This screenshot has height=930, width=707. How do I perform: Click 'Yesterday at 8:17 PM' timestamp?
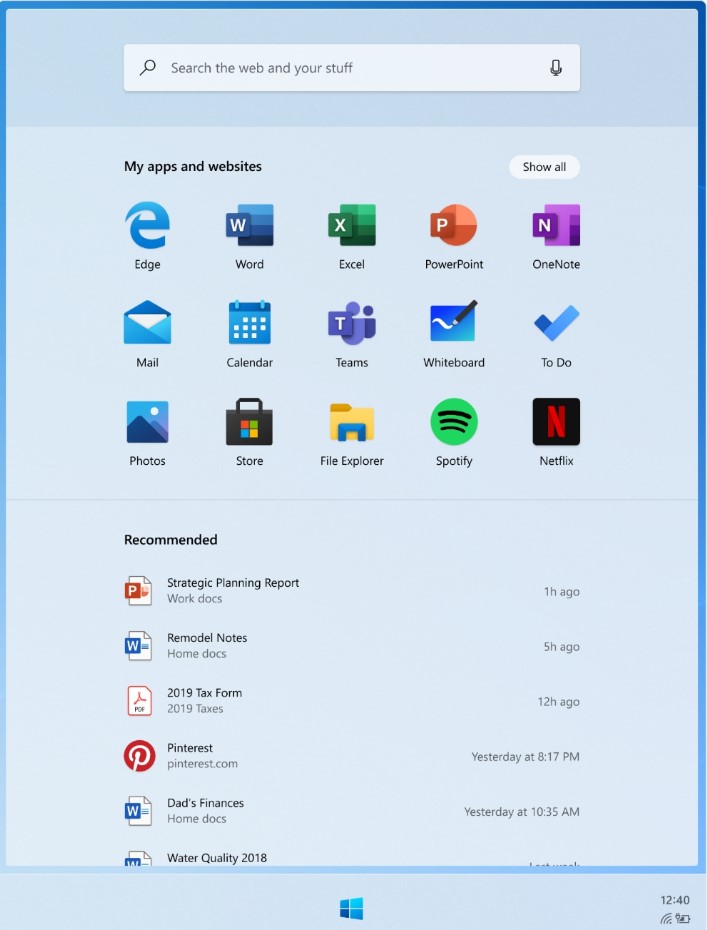click(525, 756)
